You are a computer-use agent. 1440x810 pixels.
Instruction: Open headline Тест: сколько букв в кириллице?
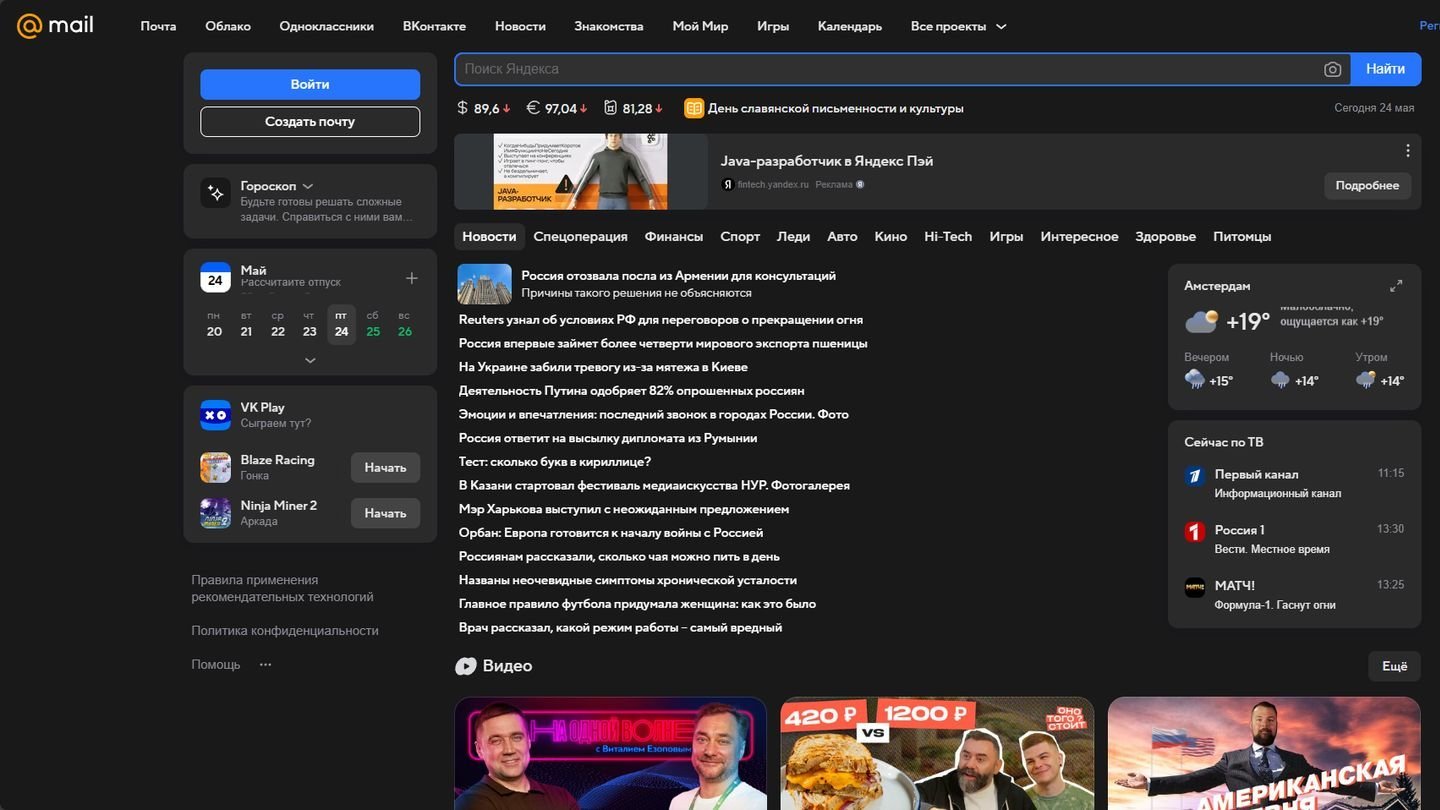pyautogui.click(x=555, y=462)
